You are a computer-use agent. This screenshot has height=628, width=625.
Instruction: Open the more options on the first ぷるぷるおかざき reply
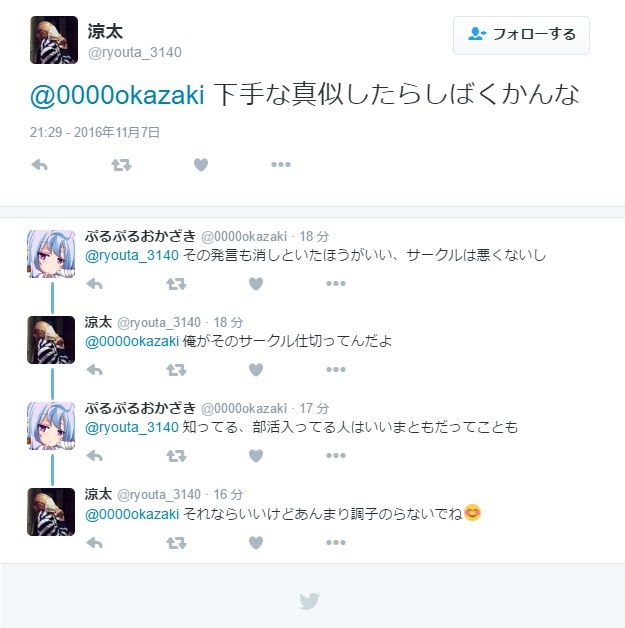(x=336, y=284)
